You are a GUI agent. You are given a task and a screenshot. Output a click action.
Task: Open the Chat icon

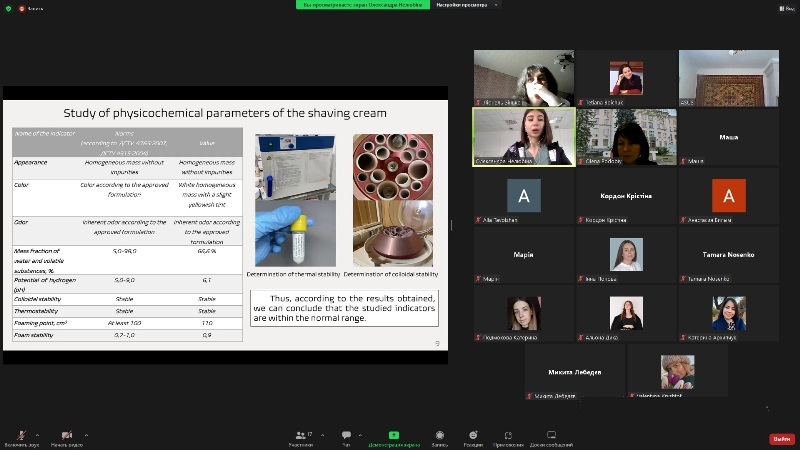346,435
